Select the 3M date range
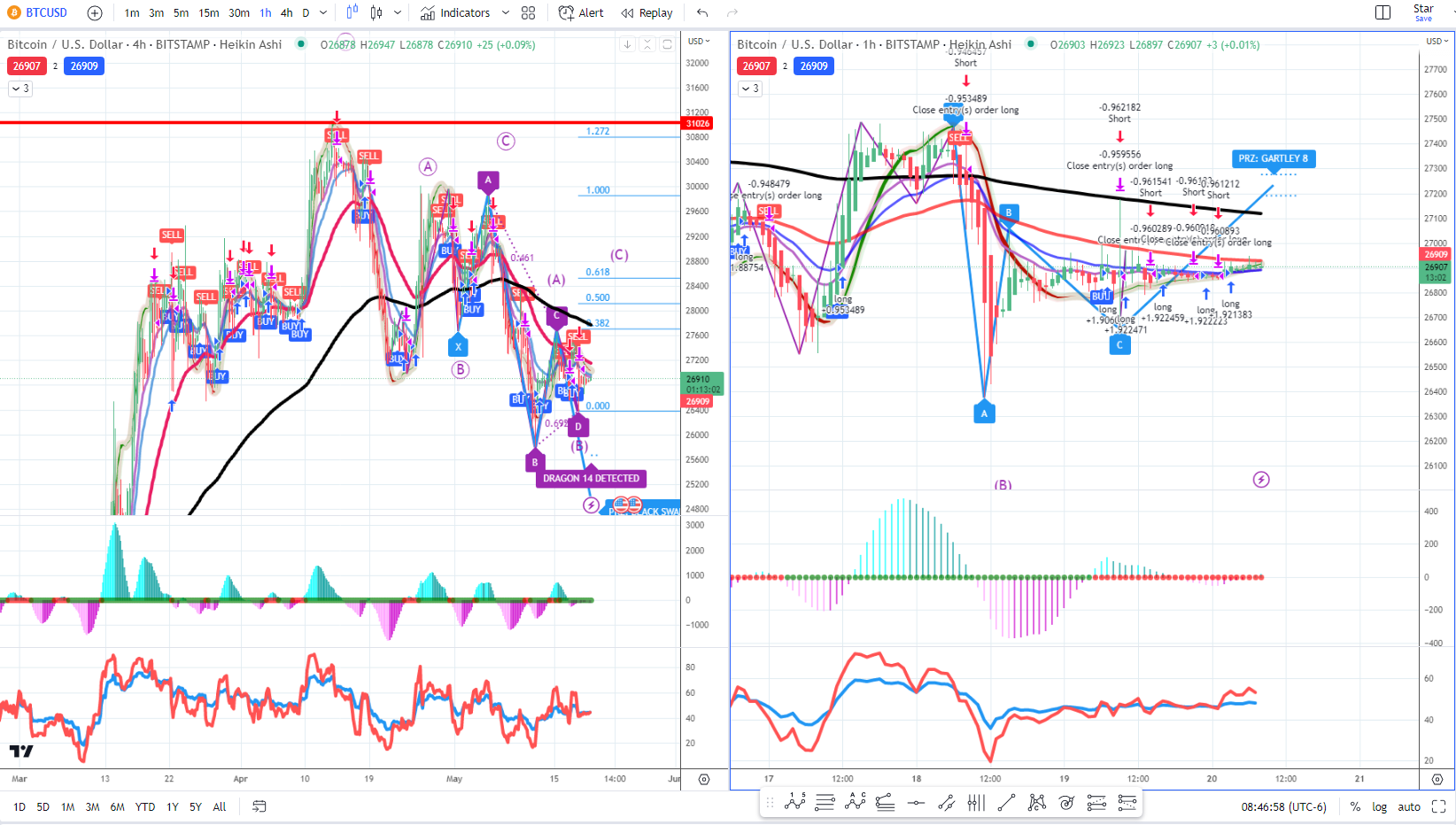The image size is (1456, 825). [x=92, y=806]
